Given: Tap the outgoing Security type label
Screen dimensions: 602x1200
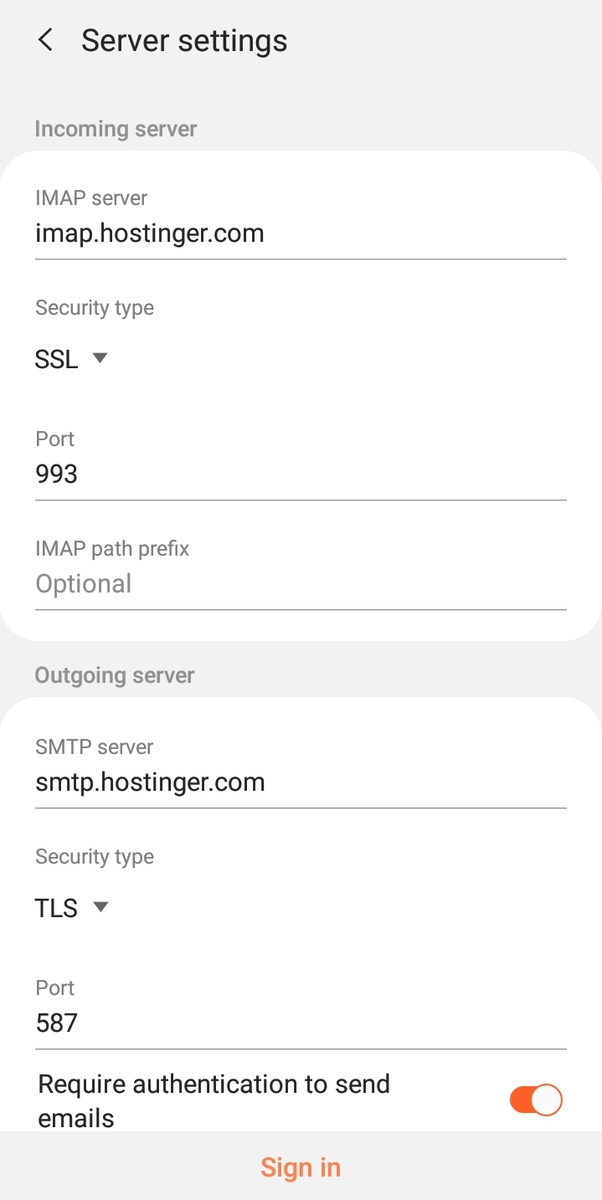Looking at the screenshot, I should click(x=94, y=857).
